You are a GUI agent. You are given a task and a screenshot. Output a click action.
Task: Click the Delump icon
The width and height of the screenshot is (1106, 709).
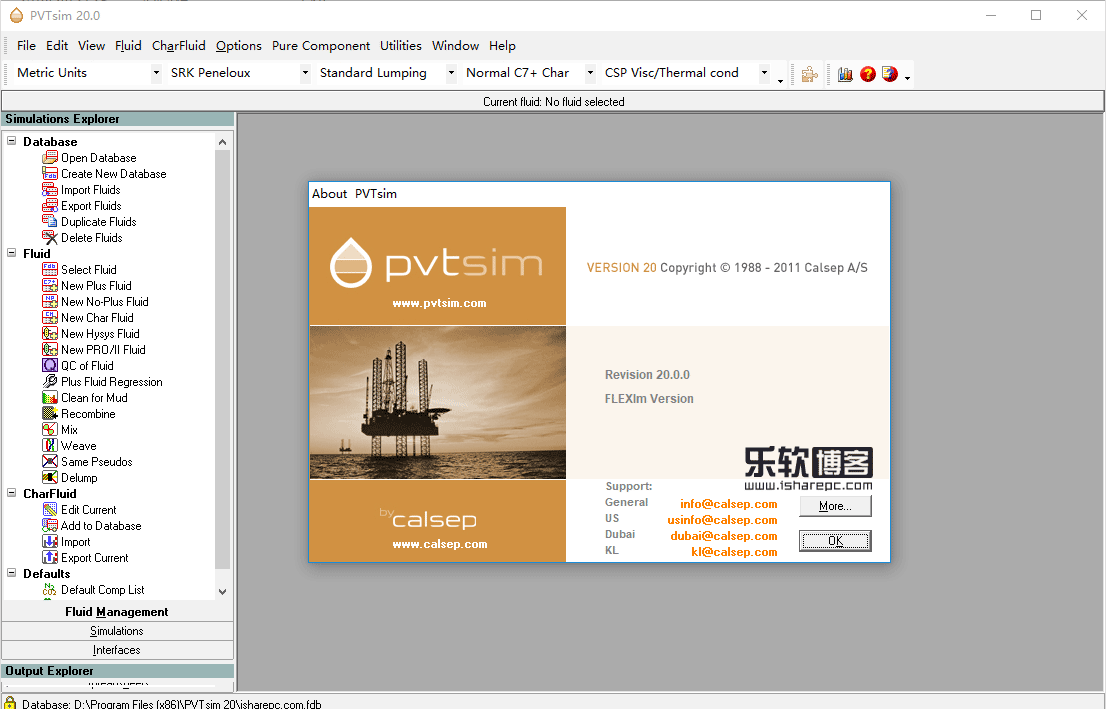tap(49, 478)
